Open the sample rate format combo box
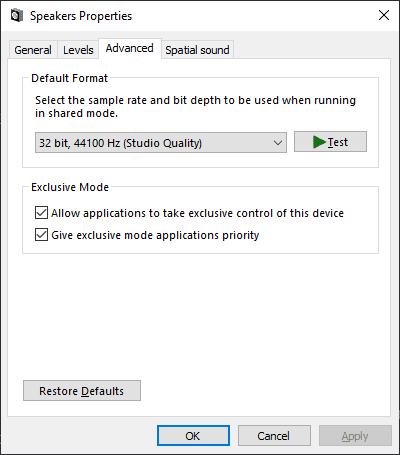The width and height of the screenshot is (400, 455). [x=161, y=143]
